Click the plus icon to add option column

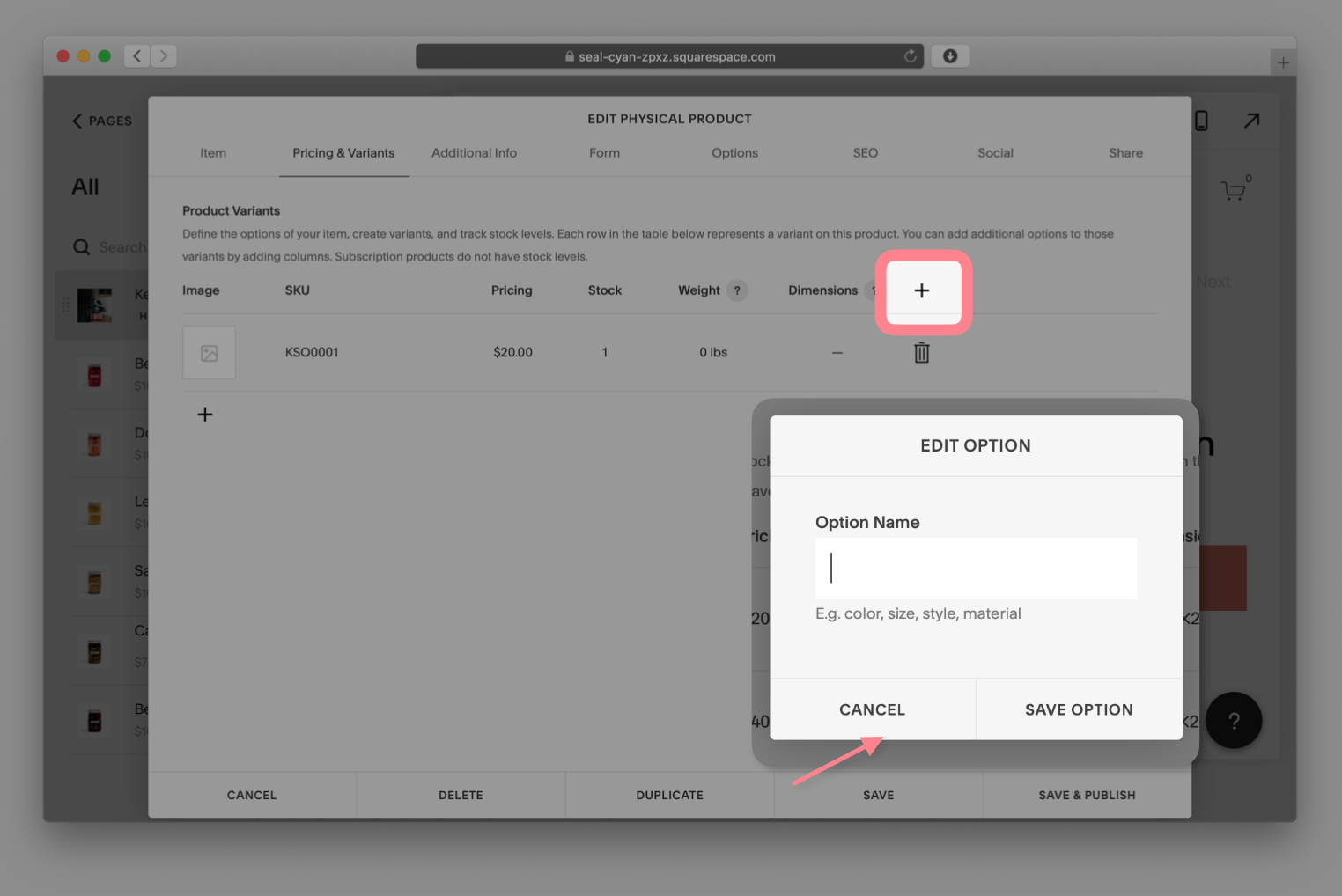[921, 290]
